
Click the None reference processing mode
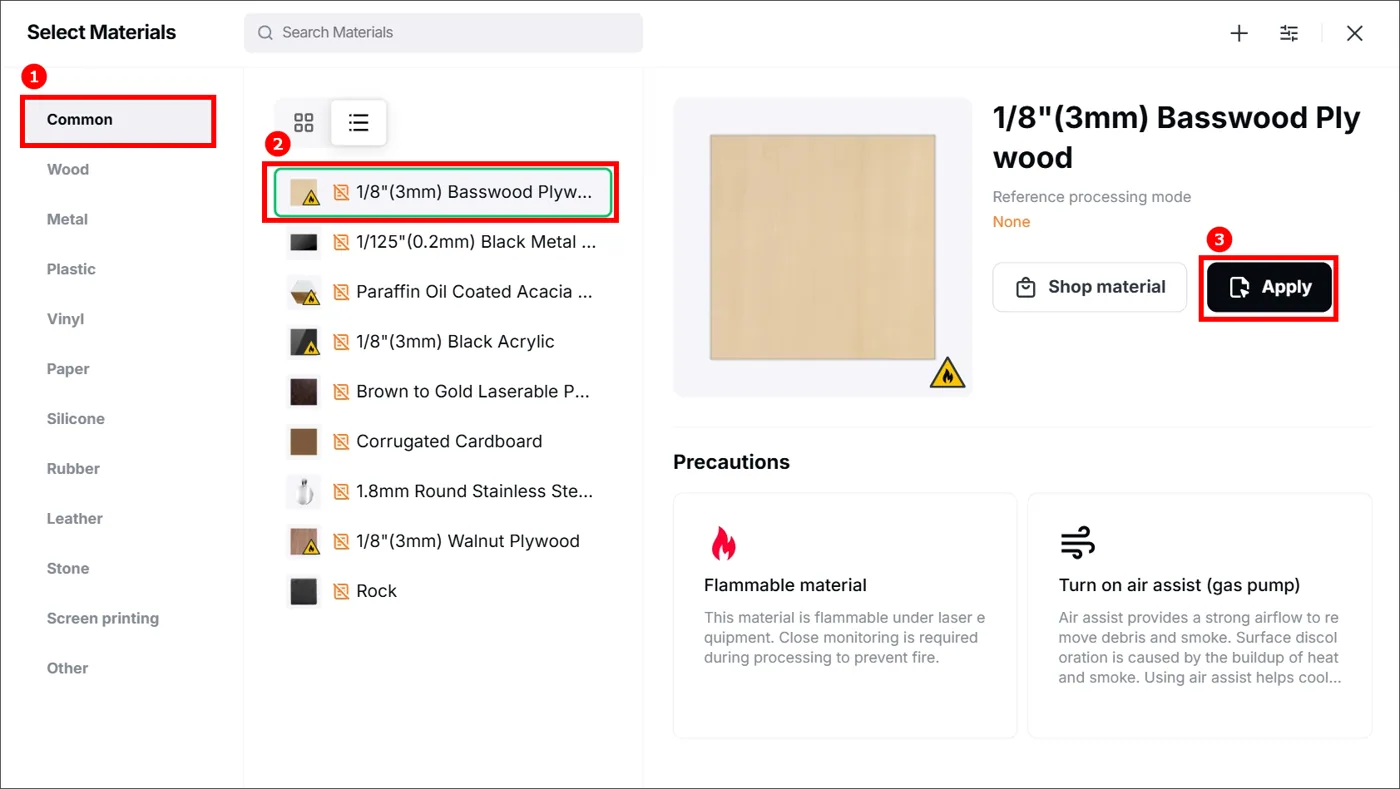(x=1011, y=222)
